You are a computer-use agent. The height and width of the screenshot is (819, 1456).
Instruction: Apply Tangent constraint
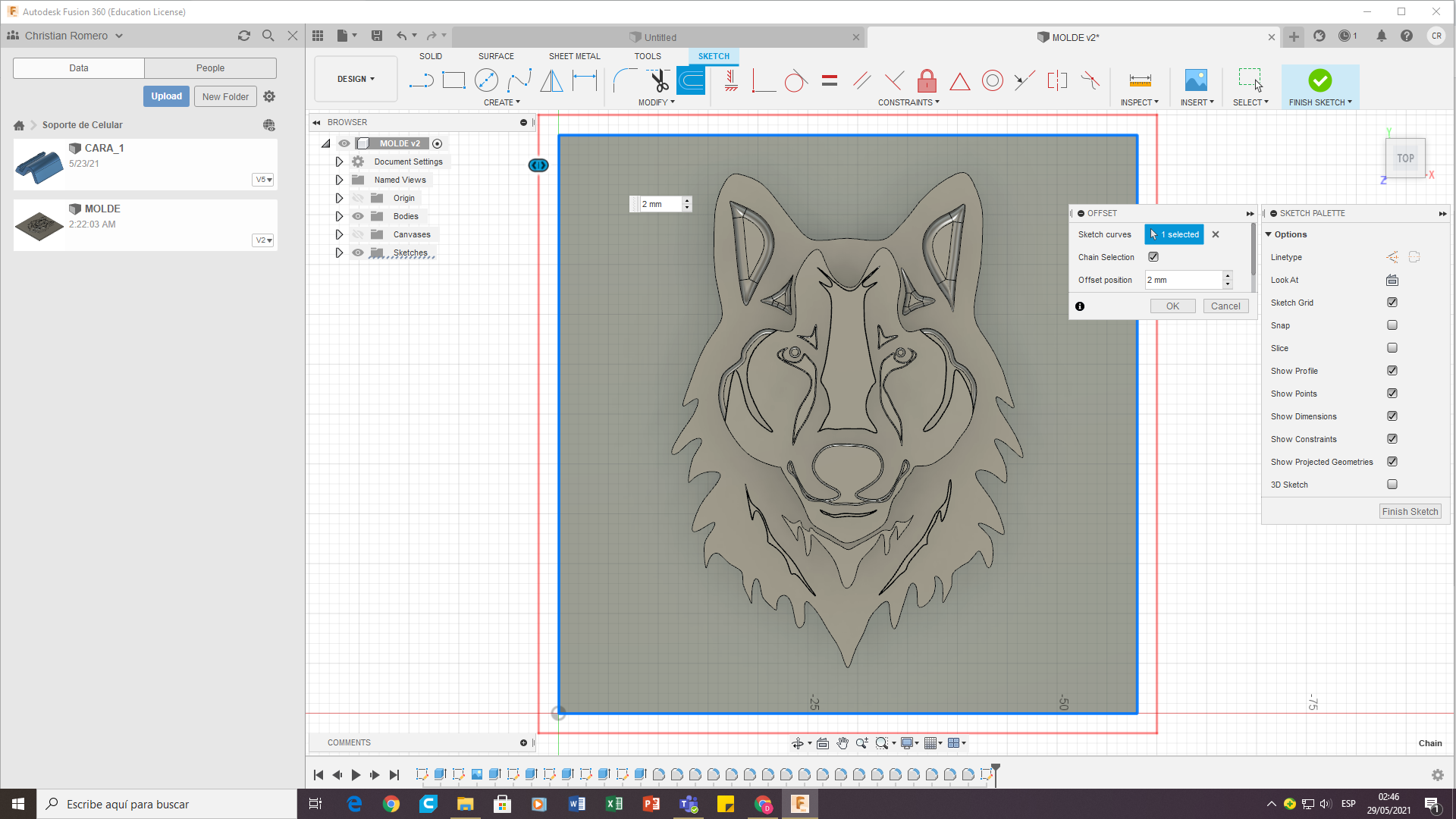coord(796,80)
